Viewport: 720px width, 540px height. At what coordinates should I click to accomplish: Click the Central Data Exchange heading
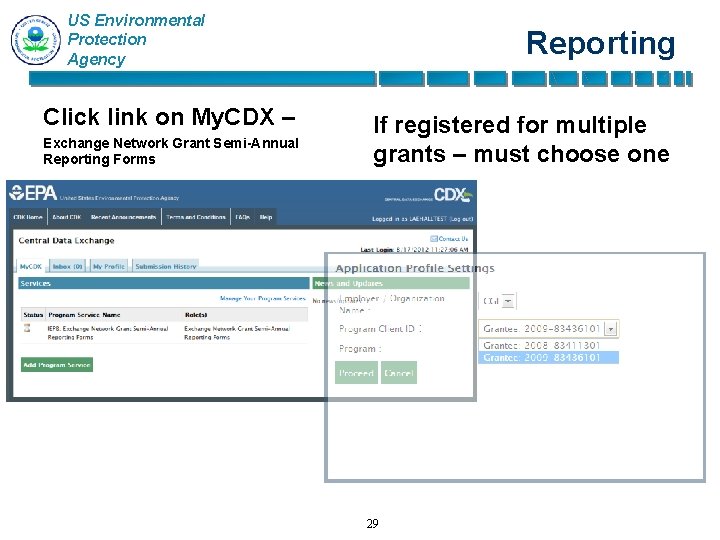click(x=67, y=241)
